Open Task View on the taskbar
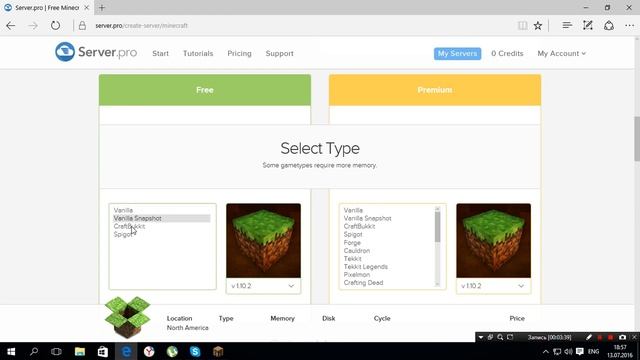Viewport: 640px width, 360px height. tap(56, 351)
